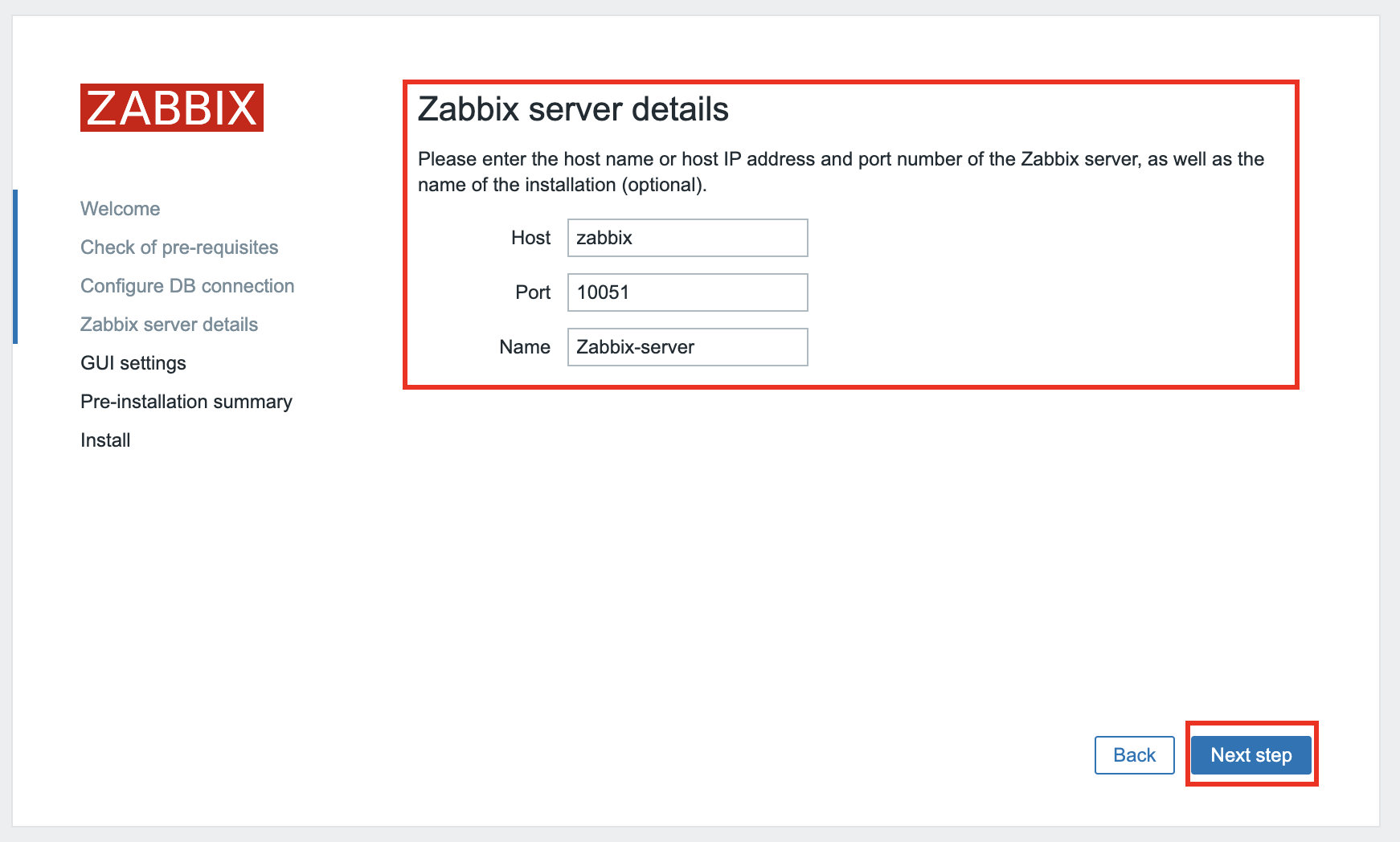
Task: Jump to the GUI settings step
Action: click(x=133, y=363)
